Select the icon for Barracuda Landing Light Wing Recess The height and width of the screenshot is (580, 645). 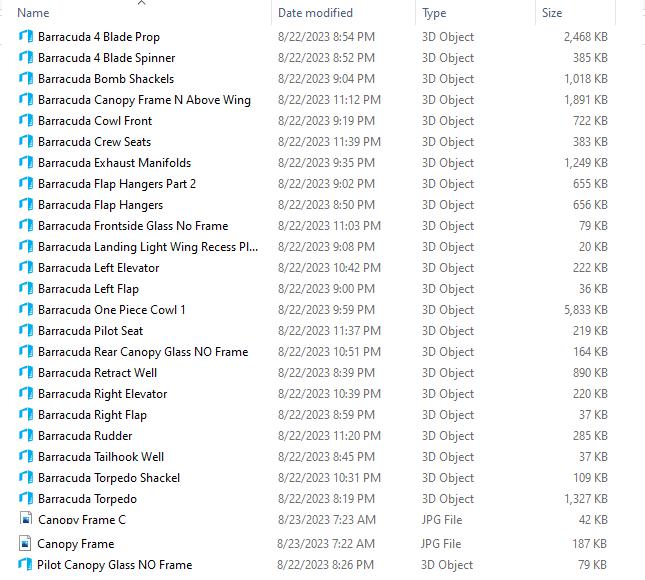pyautogui.click(x=26, y=246)
